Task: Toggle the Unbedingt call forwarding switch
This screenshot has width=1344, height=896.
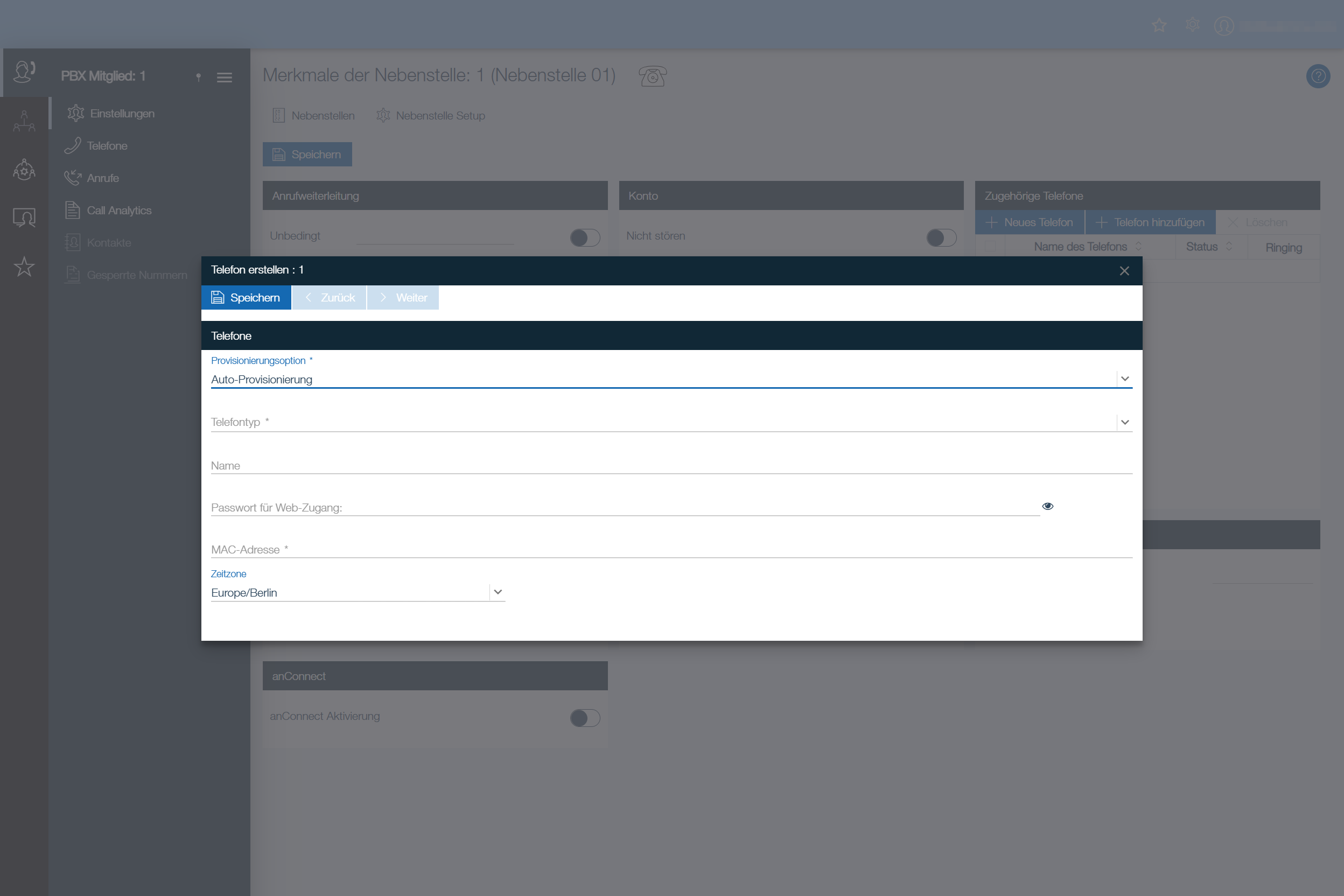Action: 585,237
